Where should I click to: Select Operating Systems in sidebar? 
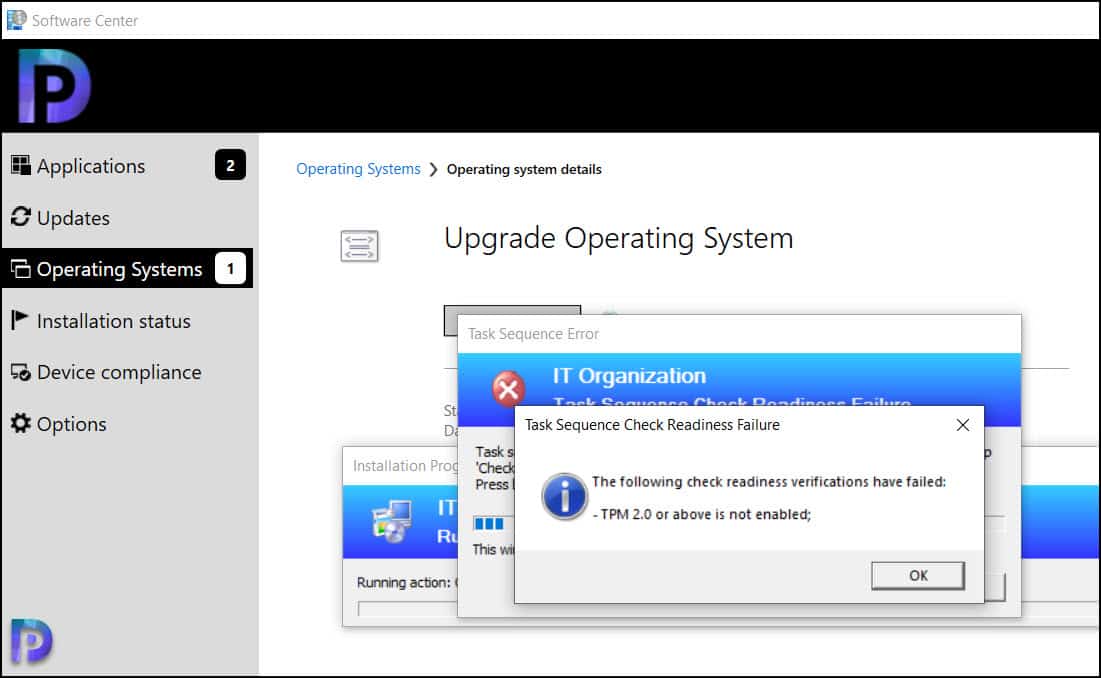click(128, 269)
